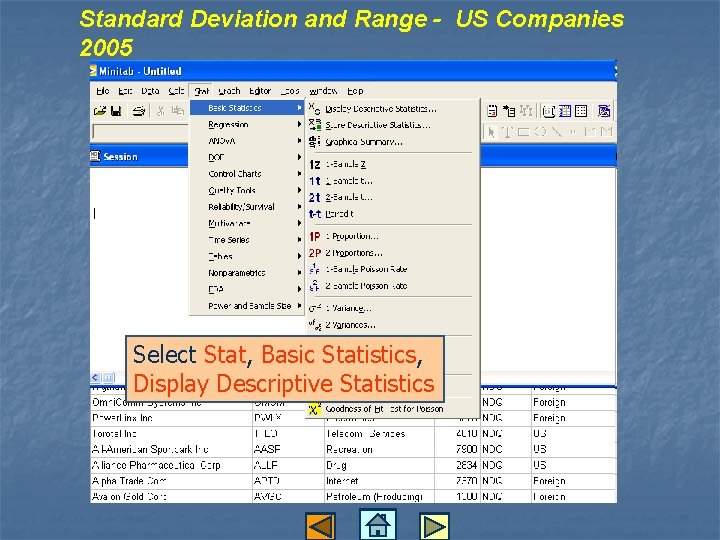The width and height of the screenshot is (720, 540).
Task: Select the marker dot drawing tool
Action: click(x=573, y=132)
